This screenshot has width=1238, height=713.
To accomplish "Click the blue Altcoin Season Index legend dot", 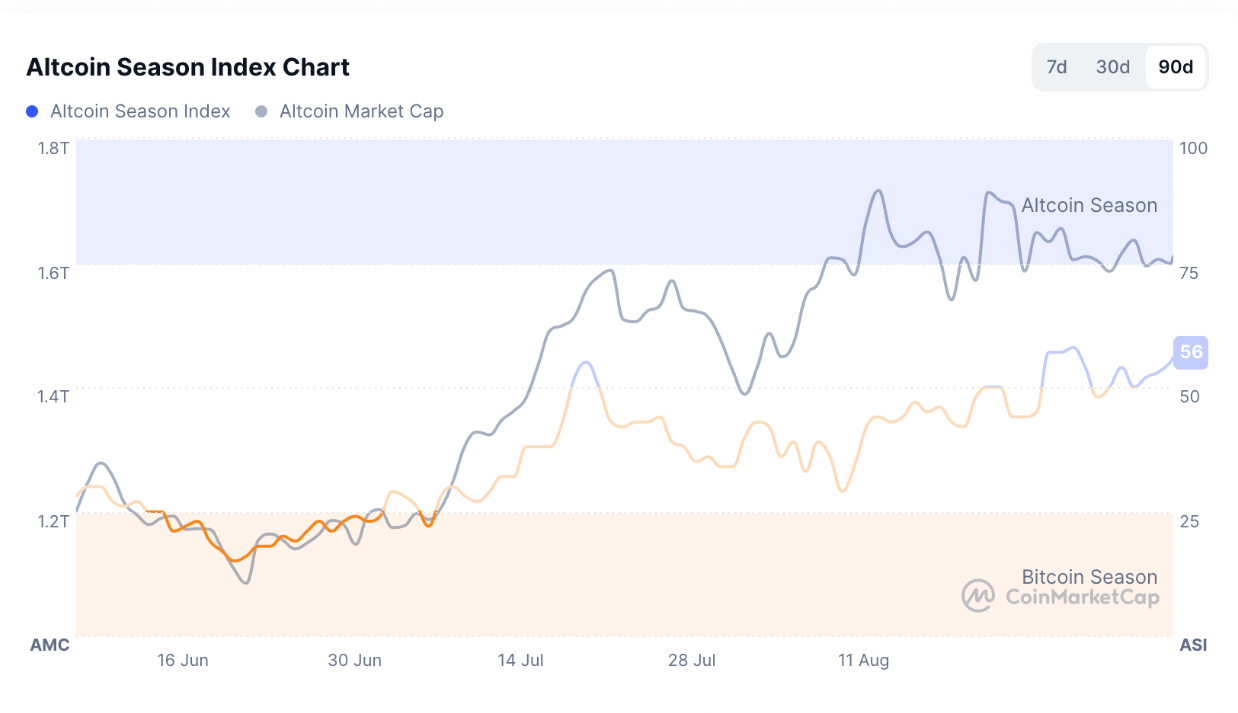I will pos(31,111).
